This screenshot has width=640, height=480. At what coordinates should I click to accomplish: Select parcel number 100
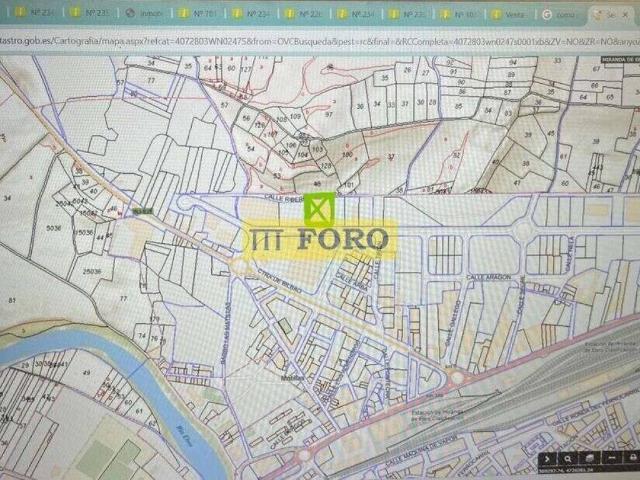[347, 155]
